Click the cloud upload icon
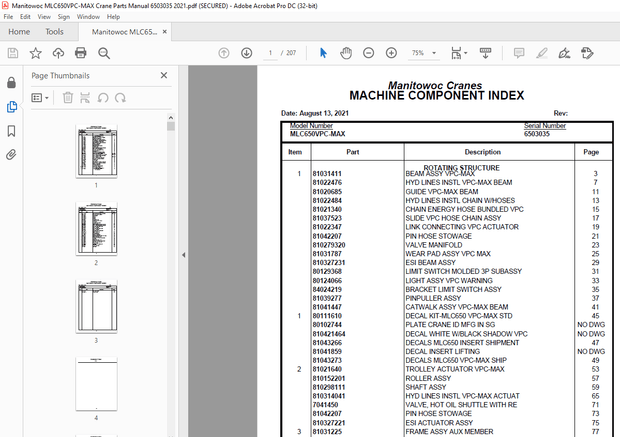Screen dimensions: 620x437 tap(58, 53)
